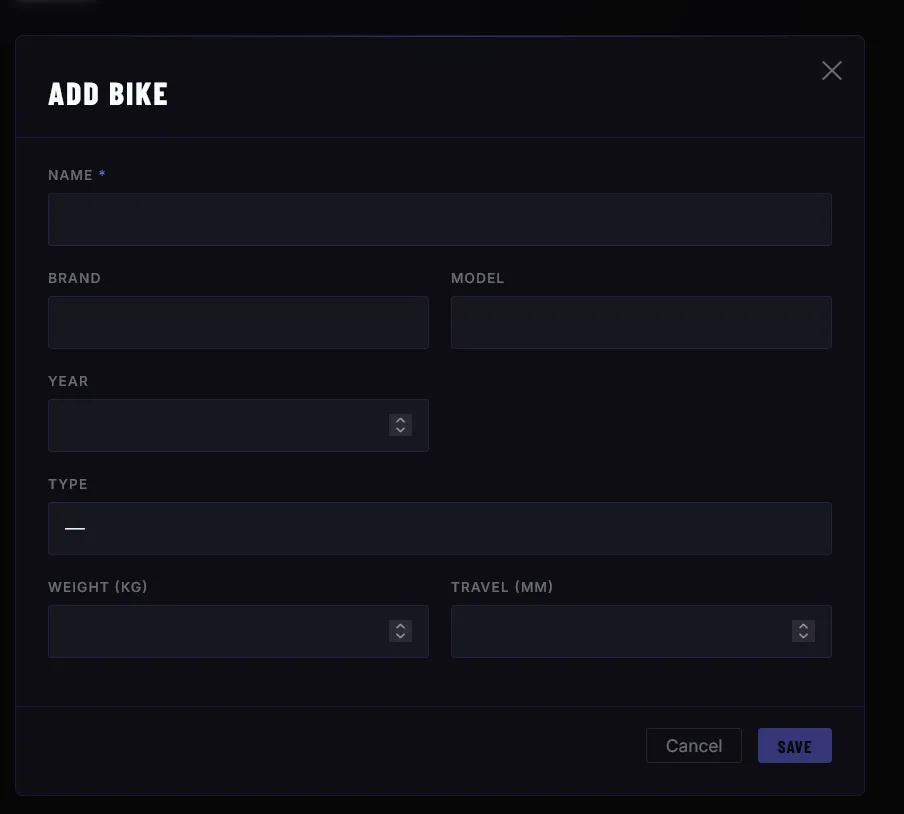Click the Cancel button
Screen dimensions: 904x814
[693, 745]
